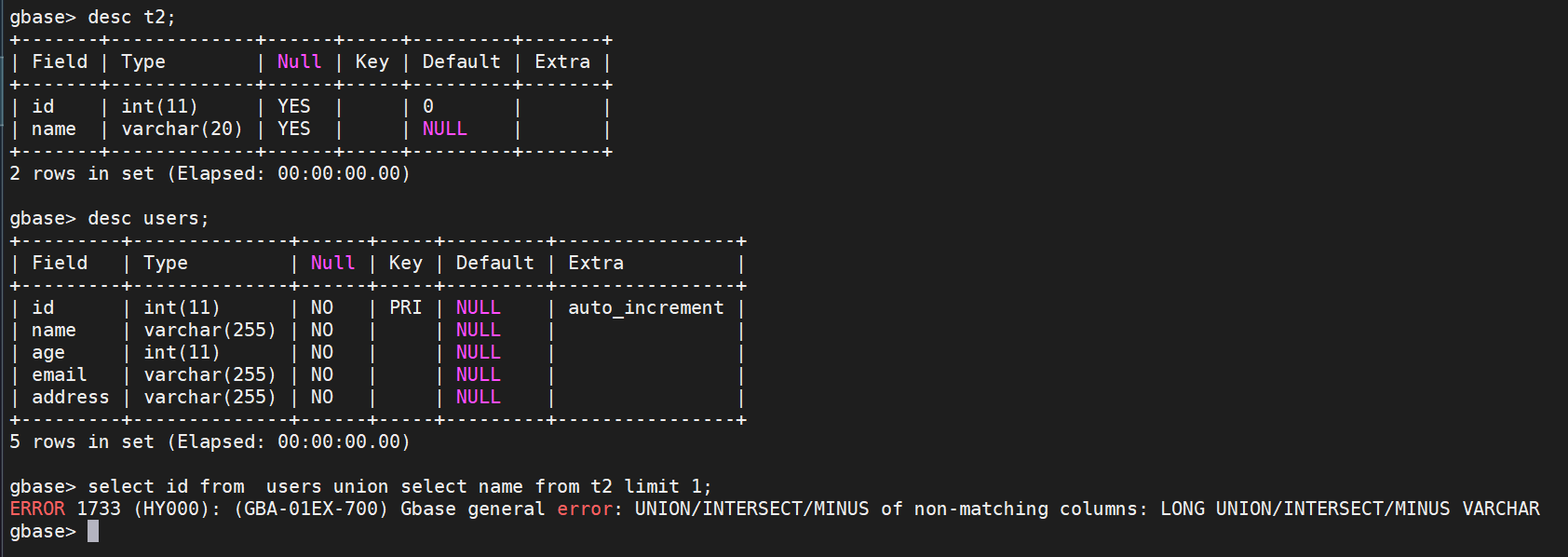The width and height of the screenshot is (1568, 557).
Task: Click the 'desc users;' command line
Action: point(110,219)
